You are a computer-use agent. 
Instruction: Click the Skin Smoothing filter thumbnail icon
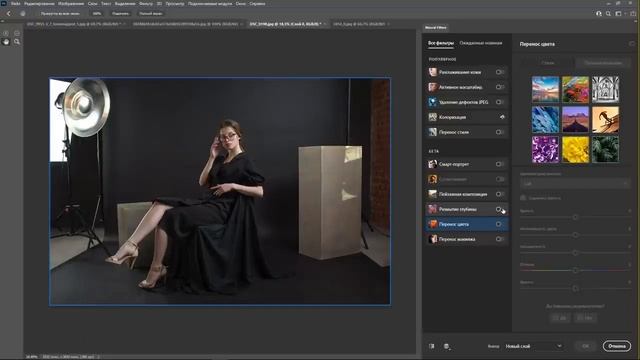pyautogui.click(x=433, y=72)
